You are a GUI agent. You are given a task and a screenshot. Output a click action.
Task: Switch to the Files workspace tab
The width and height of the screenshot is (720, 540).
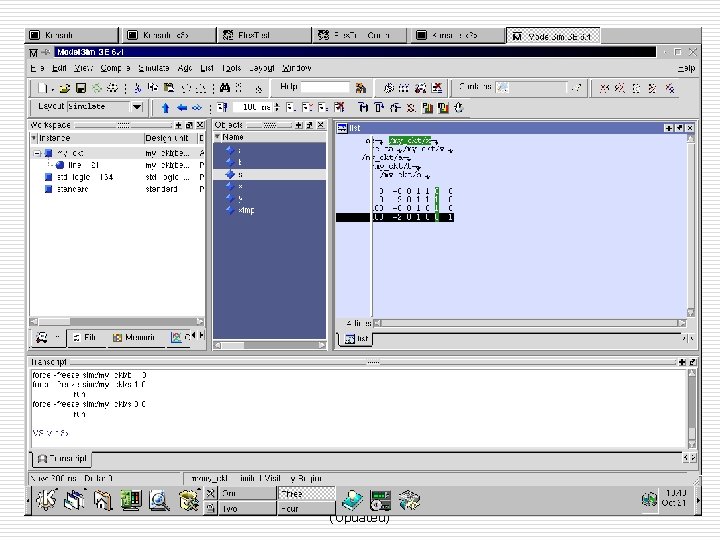pyautogui.click(x=86, y=338)
